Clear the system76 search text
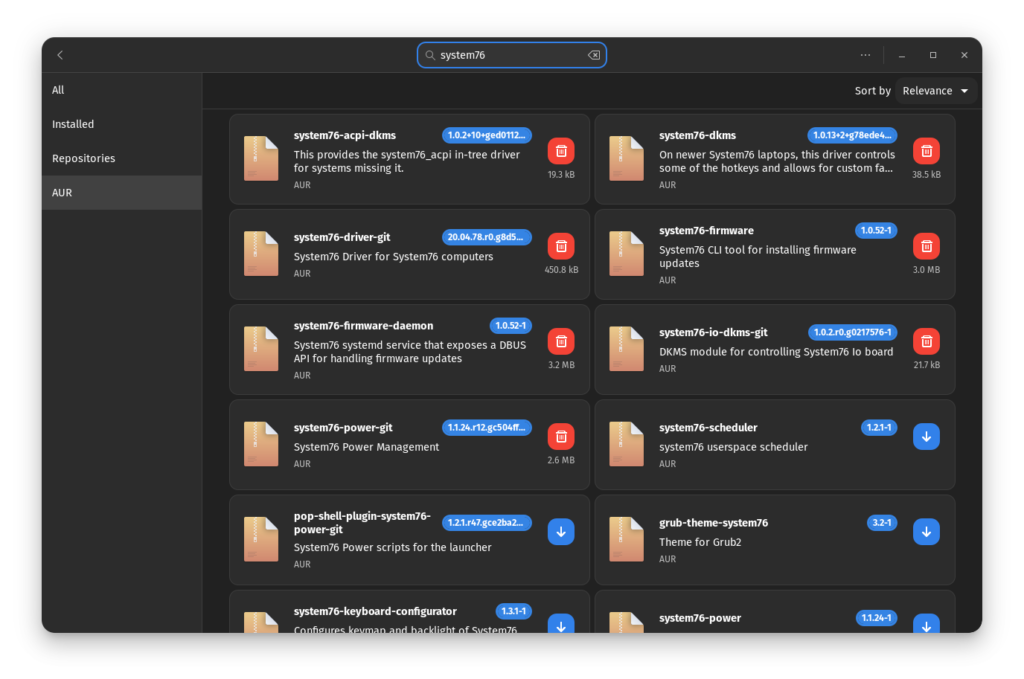Image resolution: width=1024 pixels, height=679 pixels. [x=594, y=55]
